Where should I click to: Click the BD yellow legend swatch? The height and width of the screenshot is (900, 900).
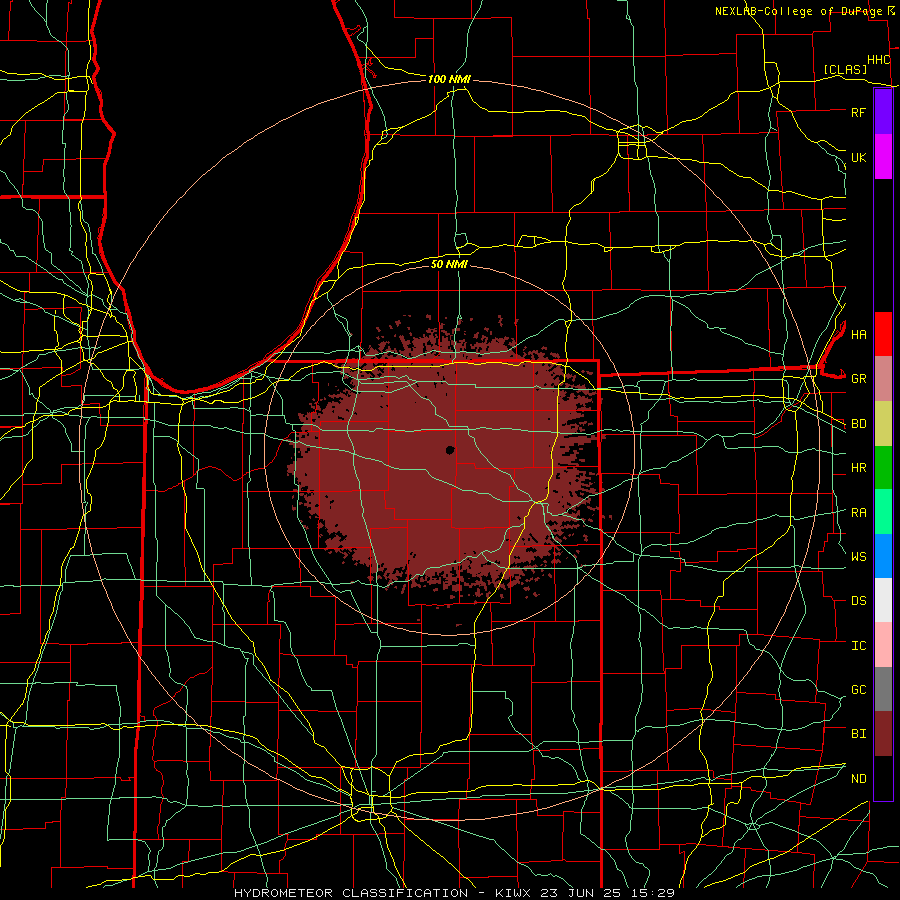tap(883, 424)
